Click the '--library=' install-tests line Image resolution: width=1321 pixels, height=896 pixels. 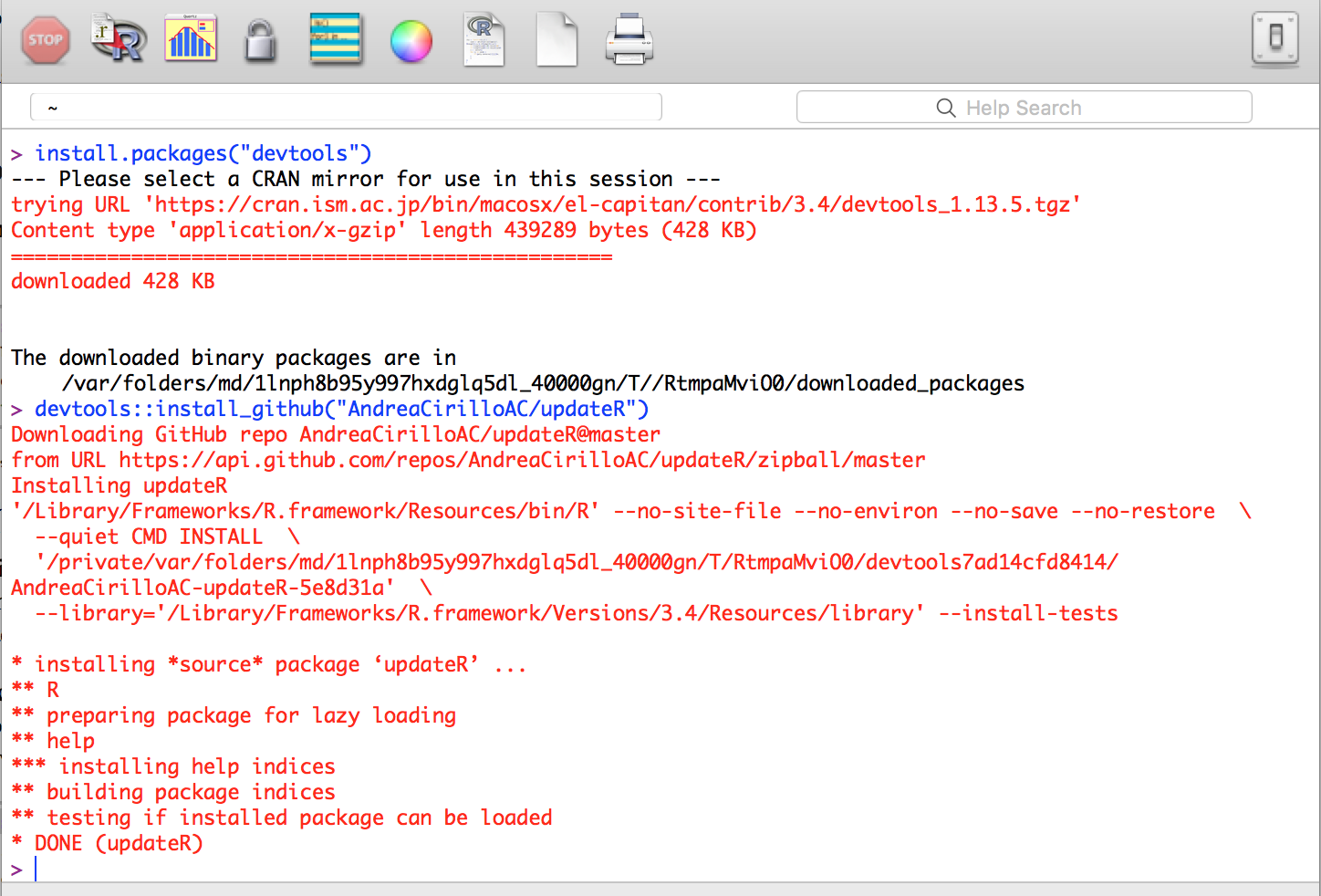point(577,613)
